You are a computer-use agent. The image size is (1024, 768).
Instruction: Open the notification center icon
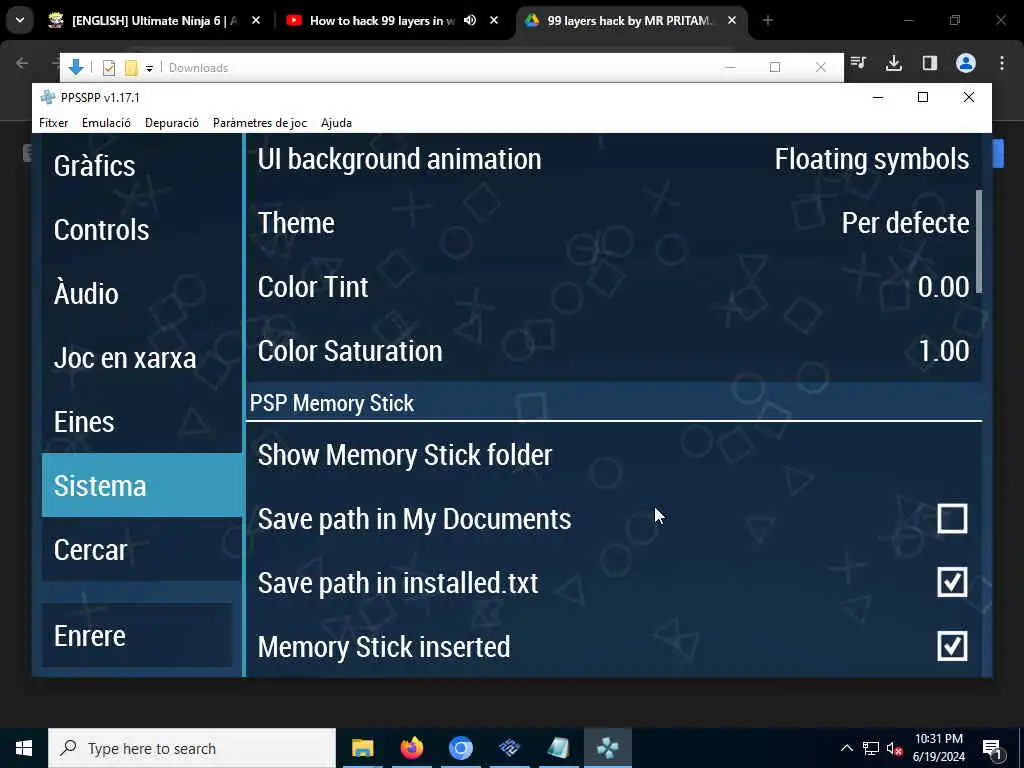[993, 748]
